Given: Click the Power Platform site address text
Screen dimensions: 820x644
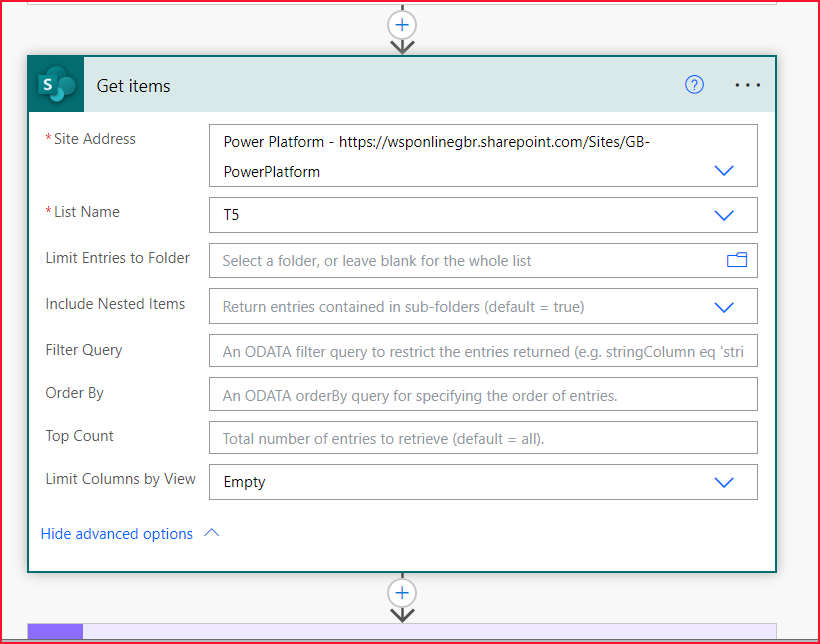Looking at the screenshot, I should click(436, 156).
